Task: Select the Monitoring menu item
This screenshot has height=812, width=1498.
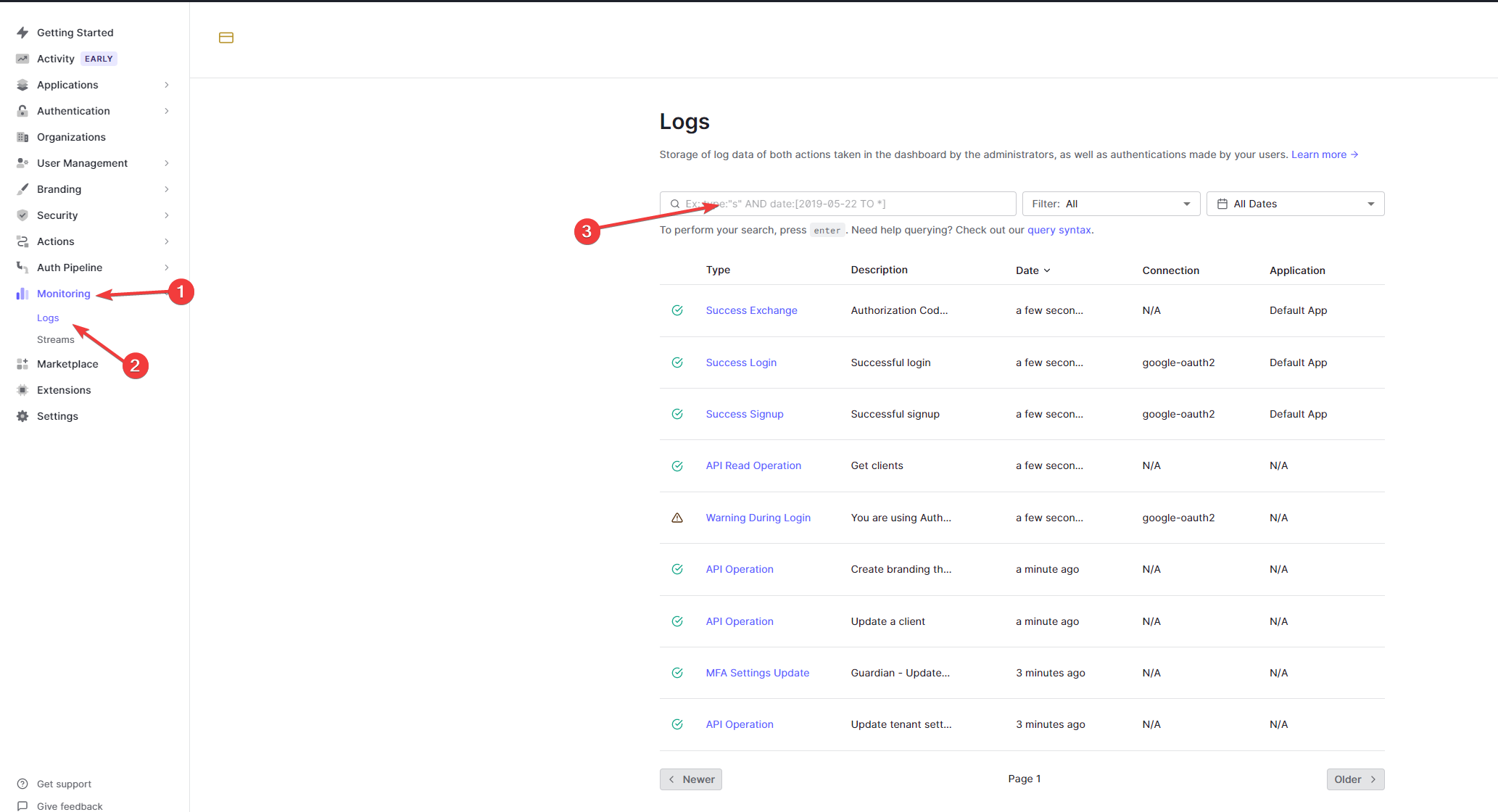Action: click(x=64, y=294)
